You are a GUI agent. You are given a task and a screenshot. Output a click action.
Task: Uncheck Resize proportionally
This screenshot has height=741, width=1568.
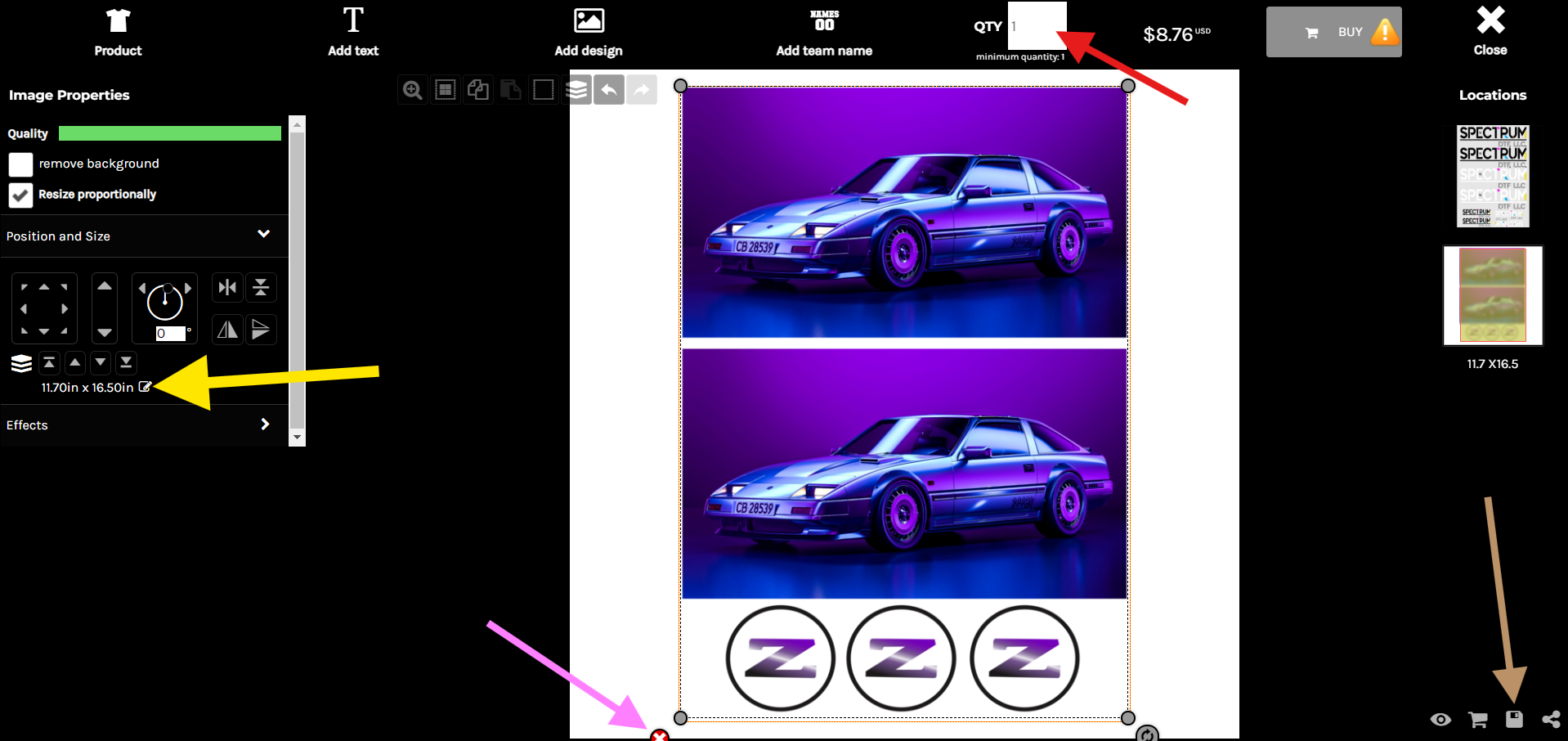pyautogui.click(x=20, y=195)
